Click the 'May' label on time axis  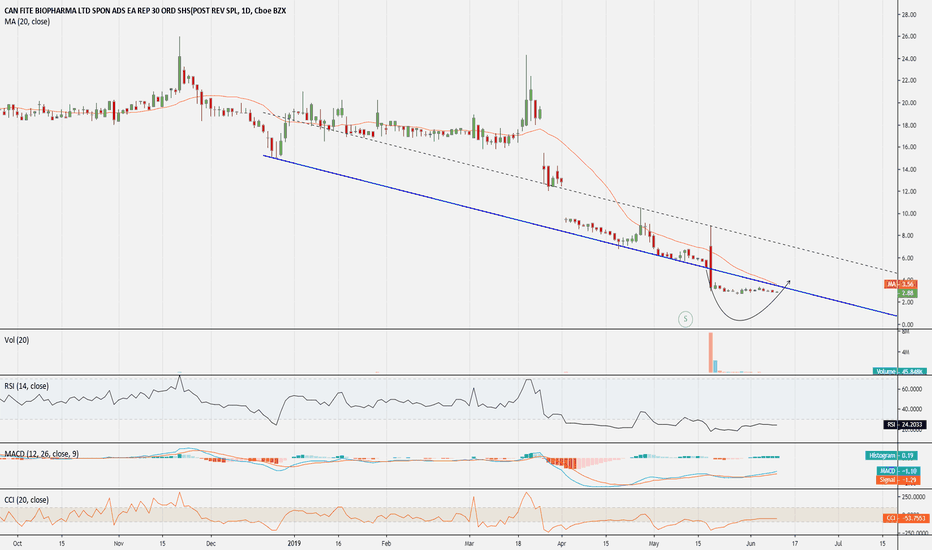(x=654, y=543)
